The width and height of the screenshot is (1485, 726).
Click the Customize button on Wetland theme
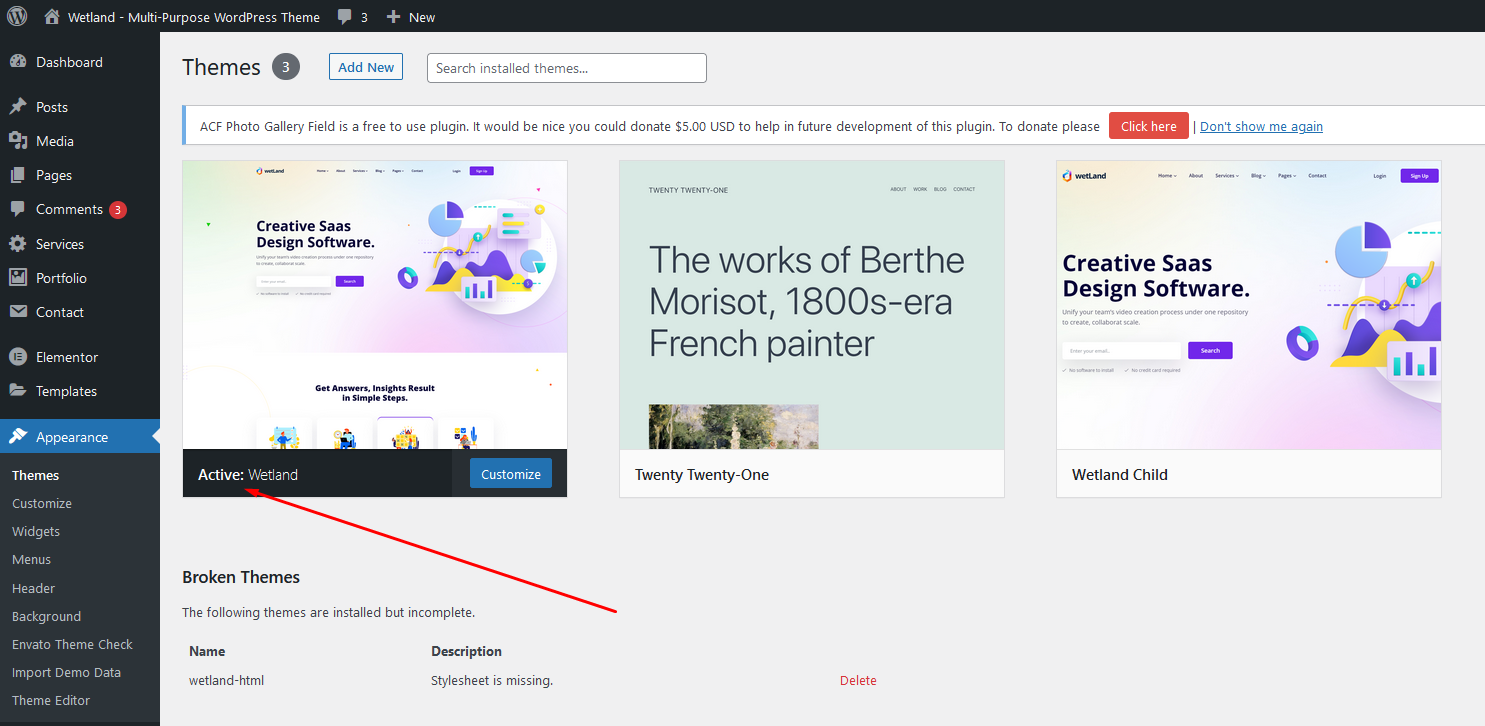coord(511,474)
